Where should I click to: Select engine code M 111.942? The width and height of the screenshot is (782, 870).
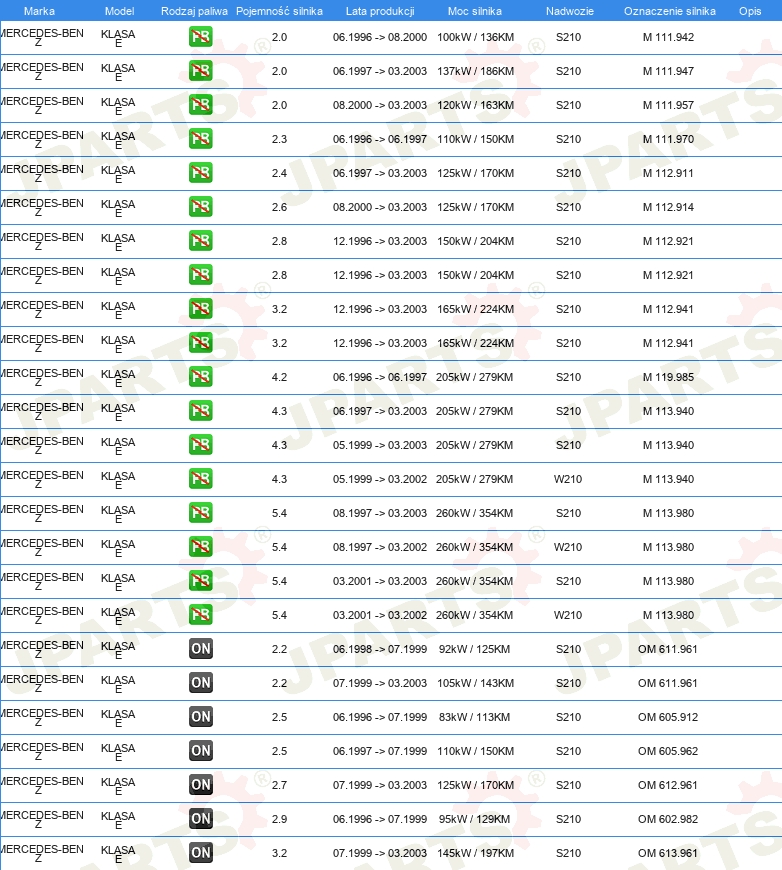pos(668,37)
